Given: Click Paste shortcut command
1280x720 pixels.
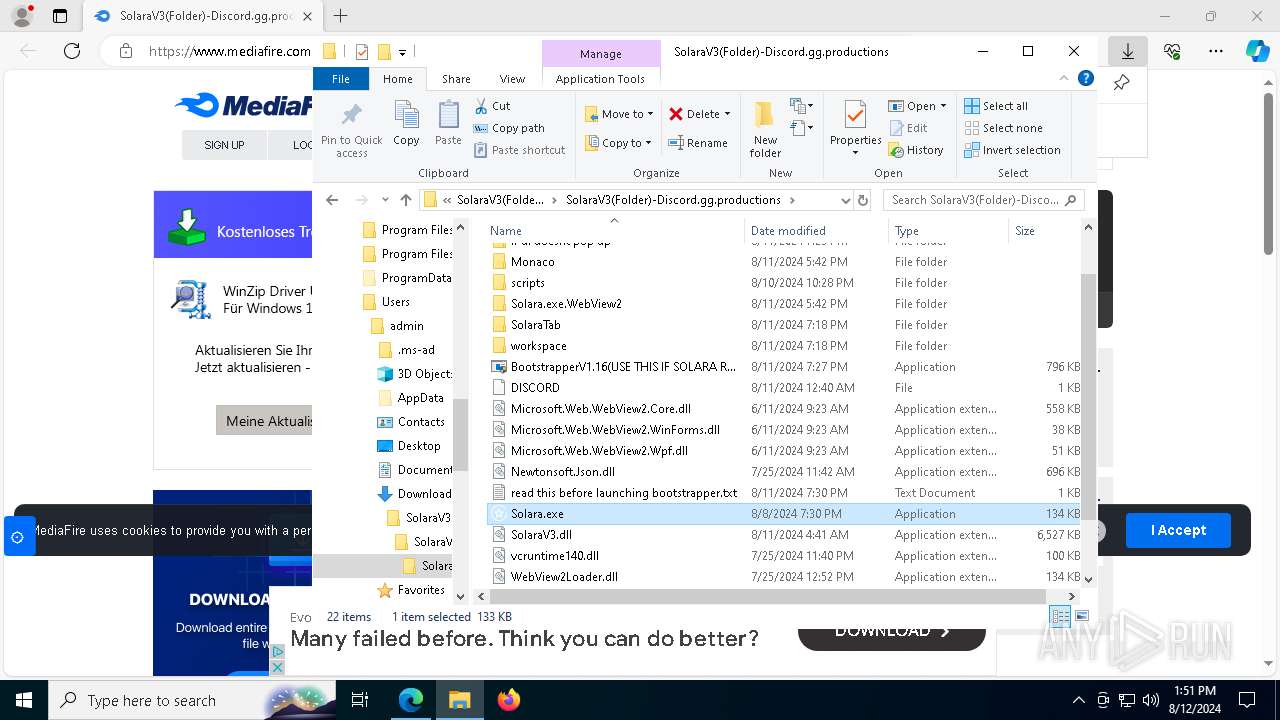Looking at the screenshot, I should click(x=519, y=150).
